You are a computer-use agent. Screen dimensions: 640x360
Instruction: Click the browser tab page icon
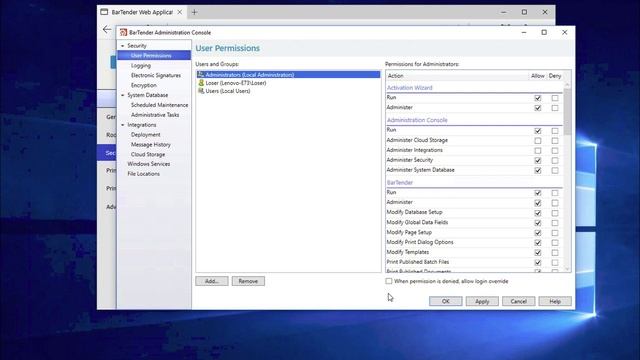[104, 12]
